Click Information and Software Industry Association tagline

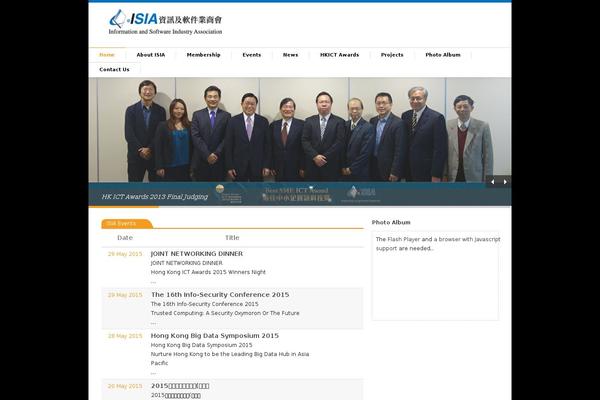coord(165,32)
